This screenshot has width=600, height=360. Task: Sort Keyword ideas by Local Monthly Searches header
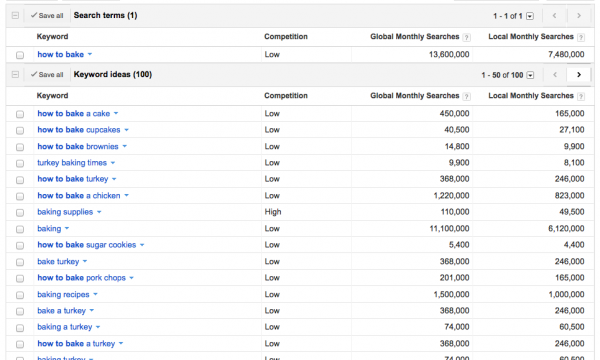point(531,96)
